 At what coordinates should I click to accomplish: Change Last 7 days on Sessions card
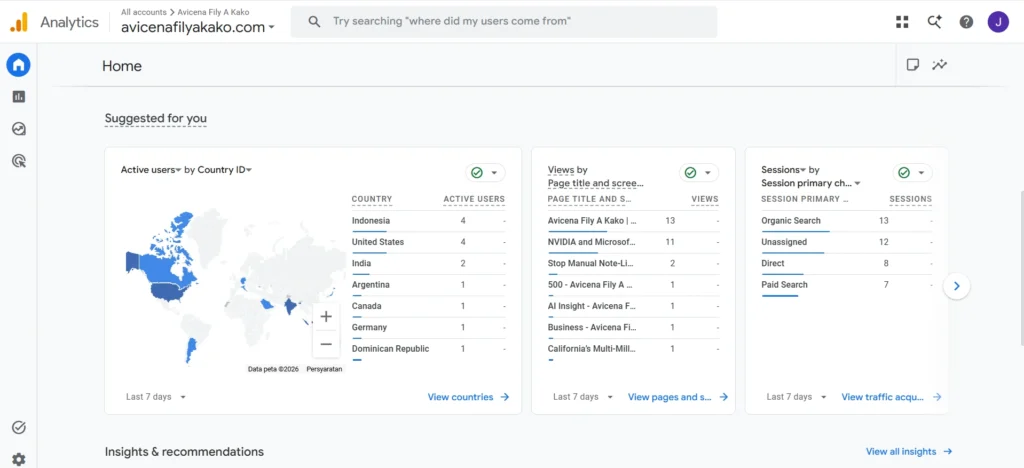[x=797, y=397]
